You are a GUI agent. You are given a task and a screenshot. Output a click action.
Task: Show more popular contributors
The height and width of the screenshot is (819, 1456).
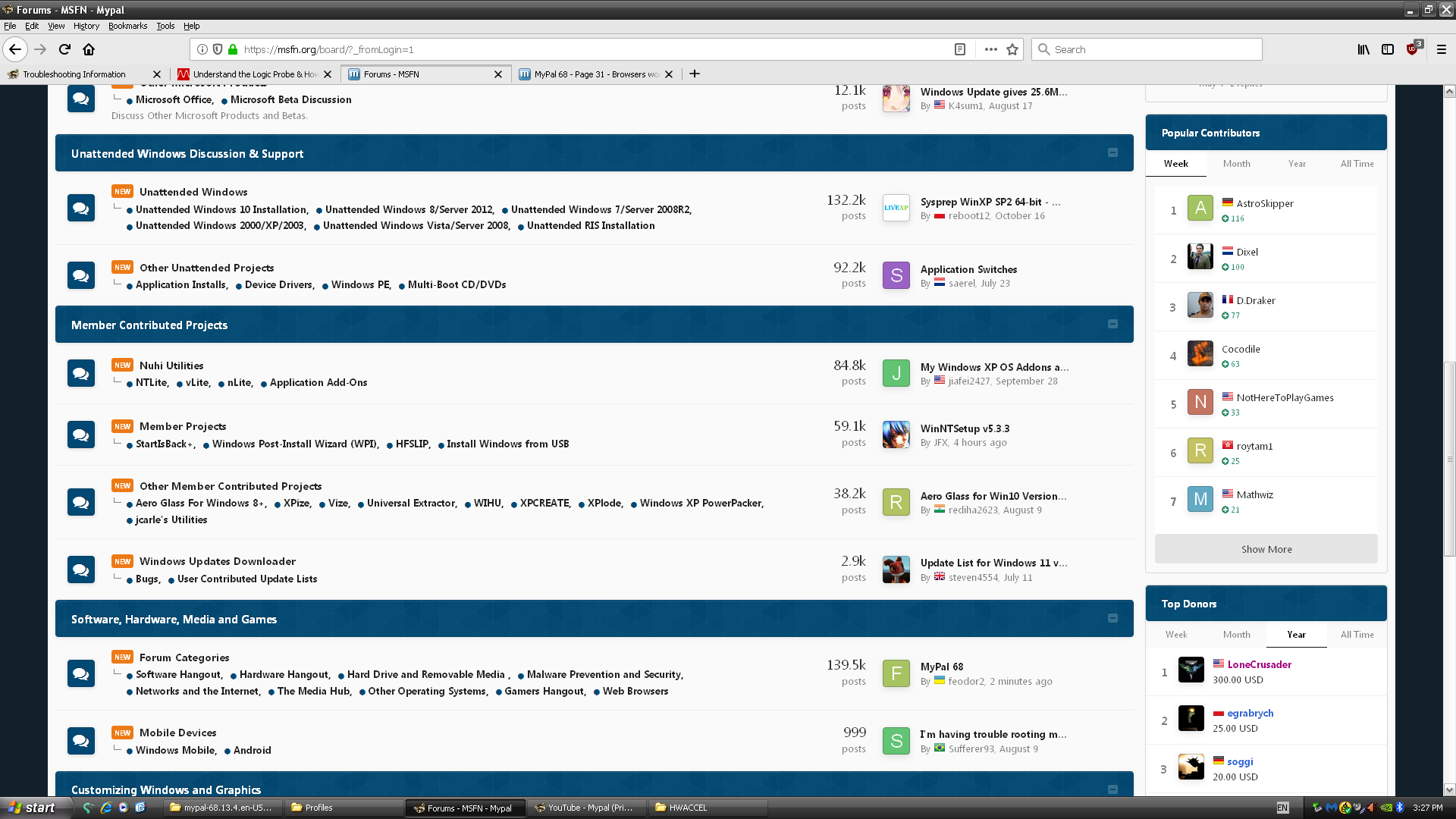click(x=1266, y=549)
